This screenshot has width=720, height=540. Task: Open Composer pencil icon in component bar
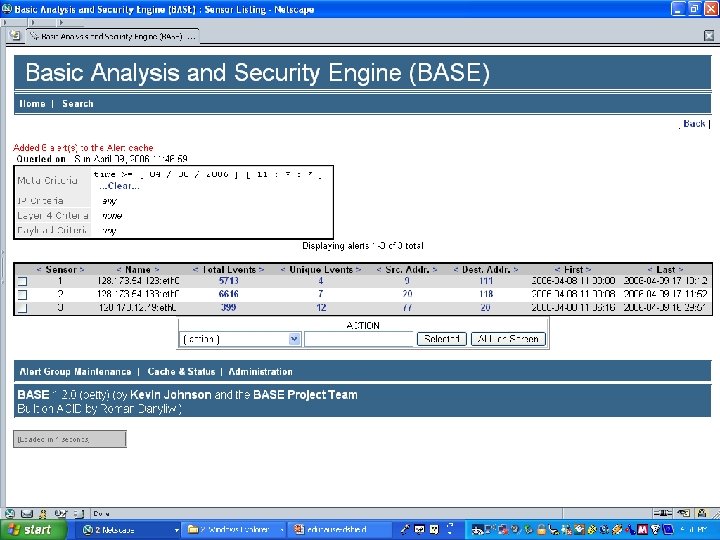(x=60, y=514)
